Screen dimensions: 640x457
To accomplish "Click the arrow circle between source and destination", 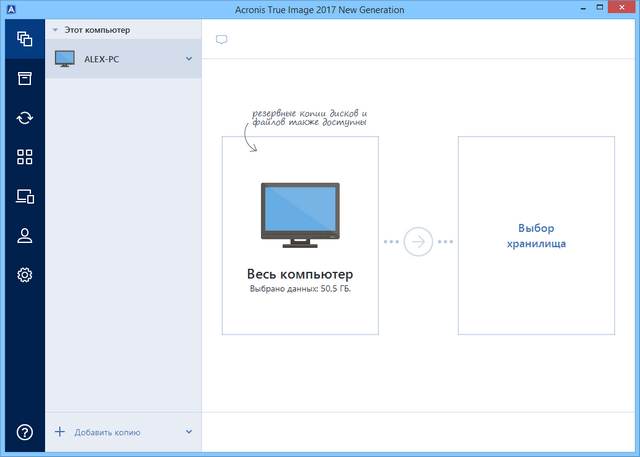I will click(418, 242).
